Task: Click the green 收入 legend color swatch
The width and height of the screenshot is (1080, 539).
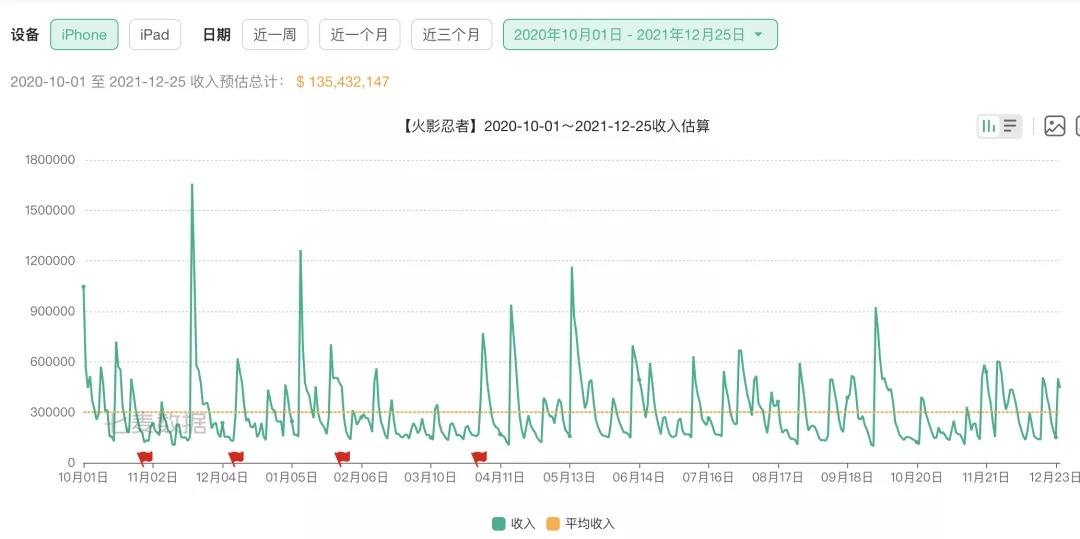Action: coord(499,524)
